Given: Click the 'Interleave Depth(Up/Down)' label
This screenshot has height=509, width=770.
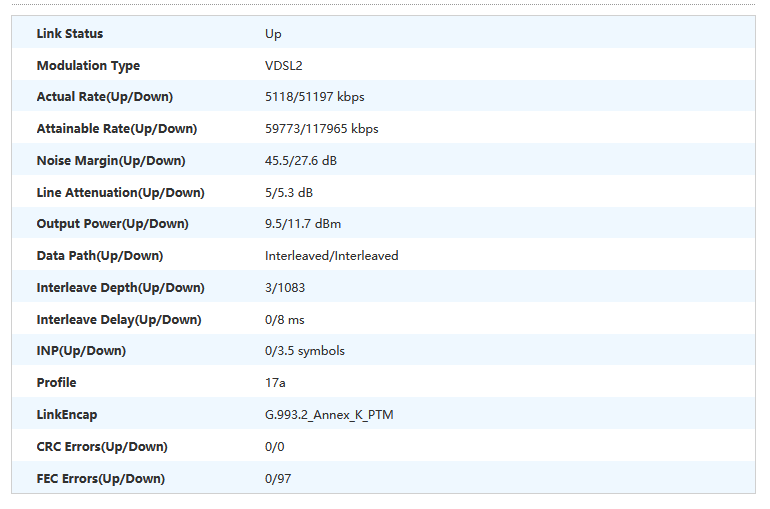Looking at the screenshot, I should (x=120, y=288).
